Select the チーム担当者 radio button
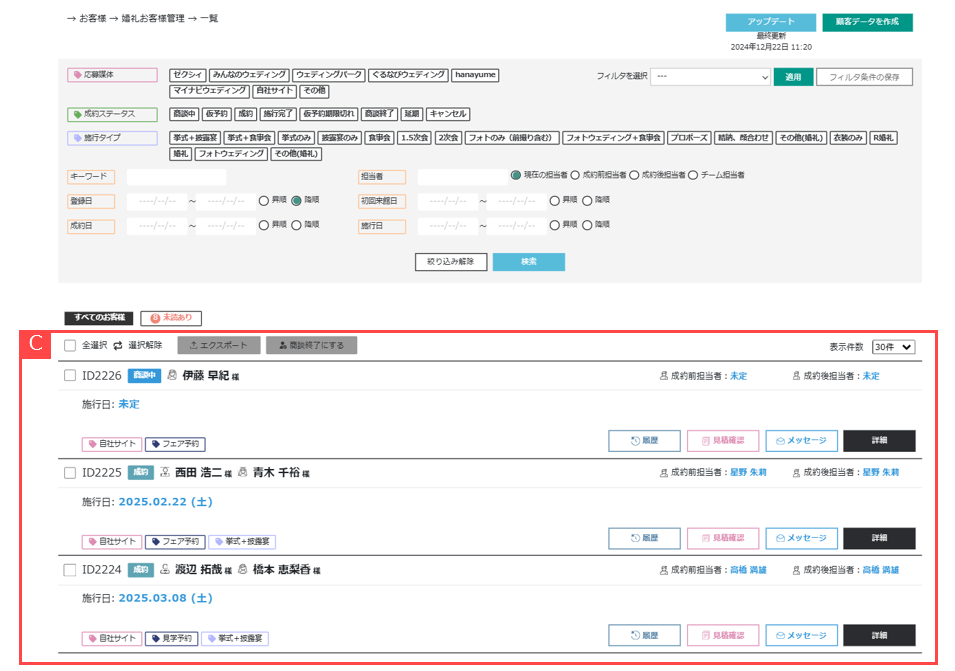The width and height of the screenshot is (955, 671). pyautogui.click(x=693, y=175)
